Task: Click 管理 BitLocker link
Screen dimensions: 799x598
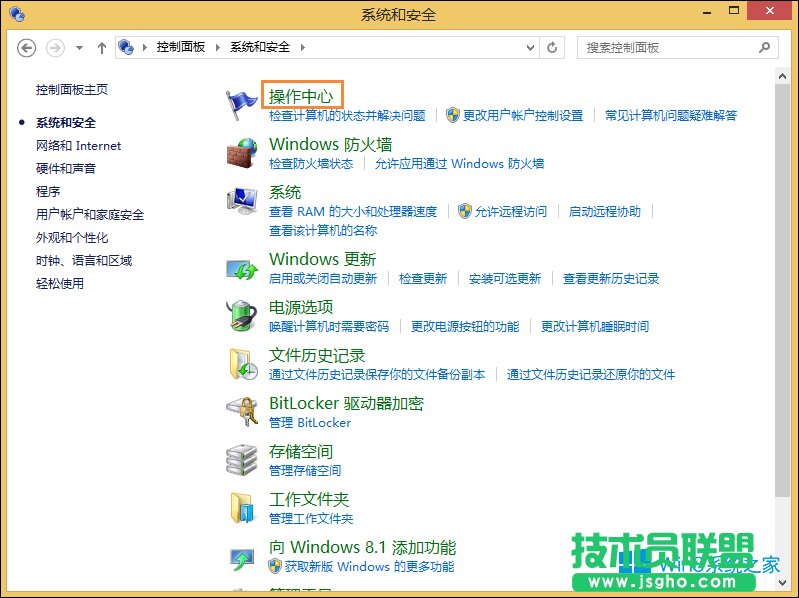Action: [310, 423]
